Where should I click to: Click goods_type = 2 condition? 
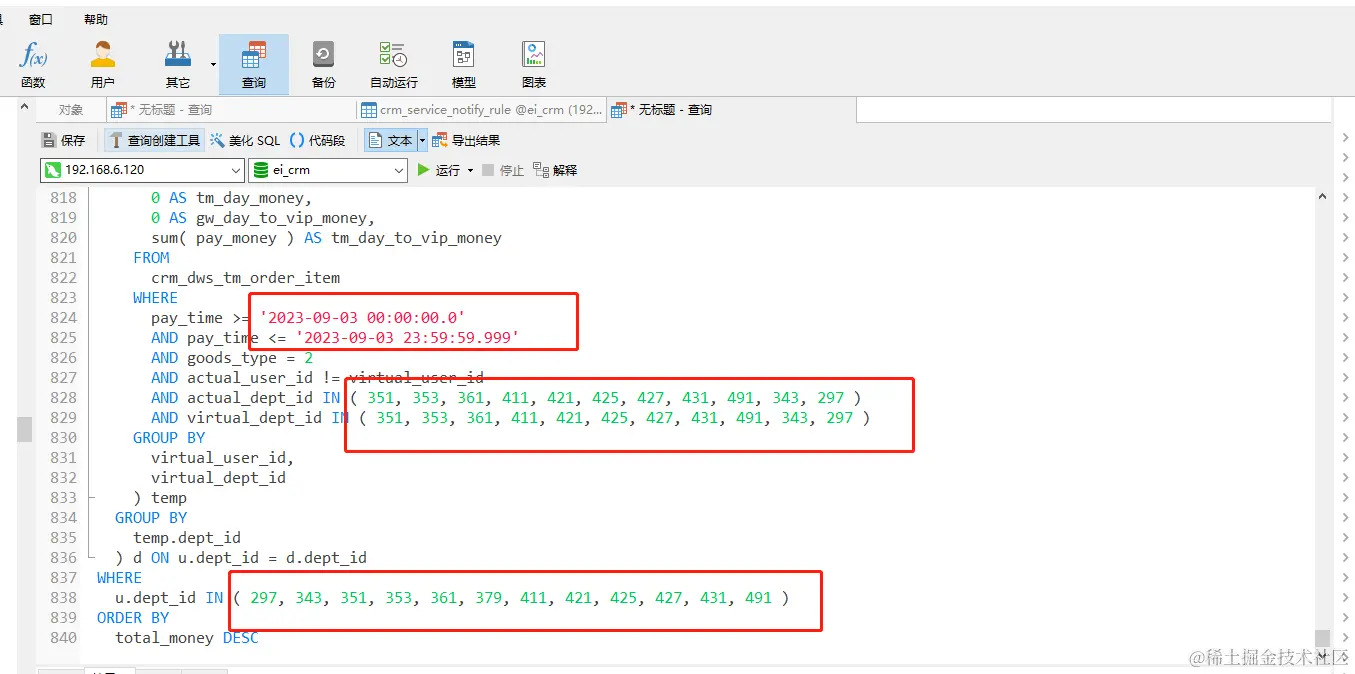(250, 357)
